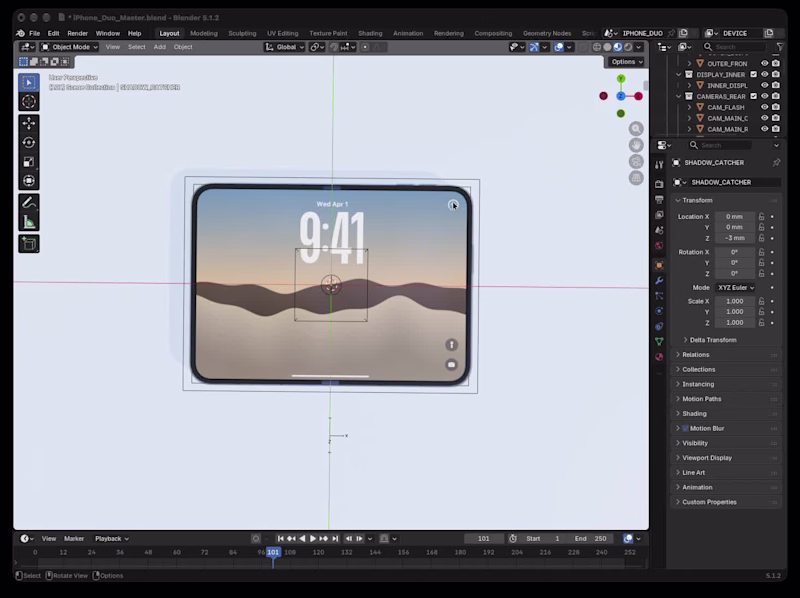The height and width of the screenshot is (598, 800).
Task: Click the viewport Options button
Action: click(627, 62)
